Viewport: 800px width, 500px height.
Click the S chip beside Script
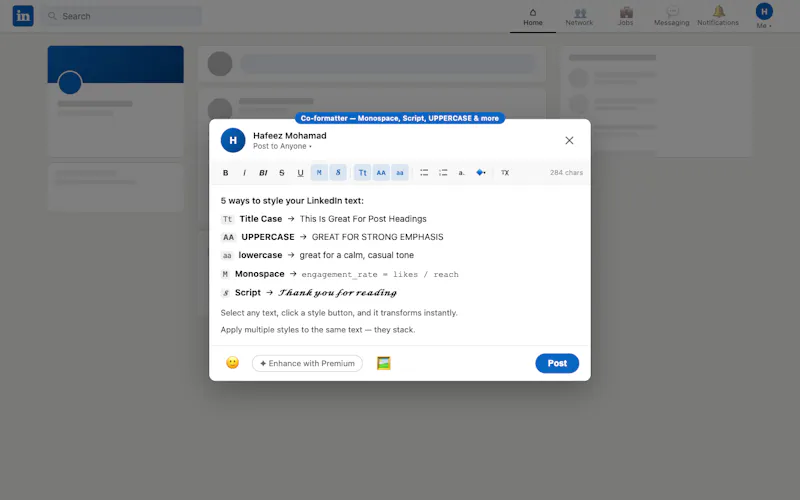pyautogui.click(x=226, y=293)
